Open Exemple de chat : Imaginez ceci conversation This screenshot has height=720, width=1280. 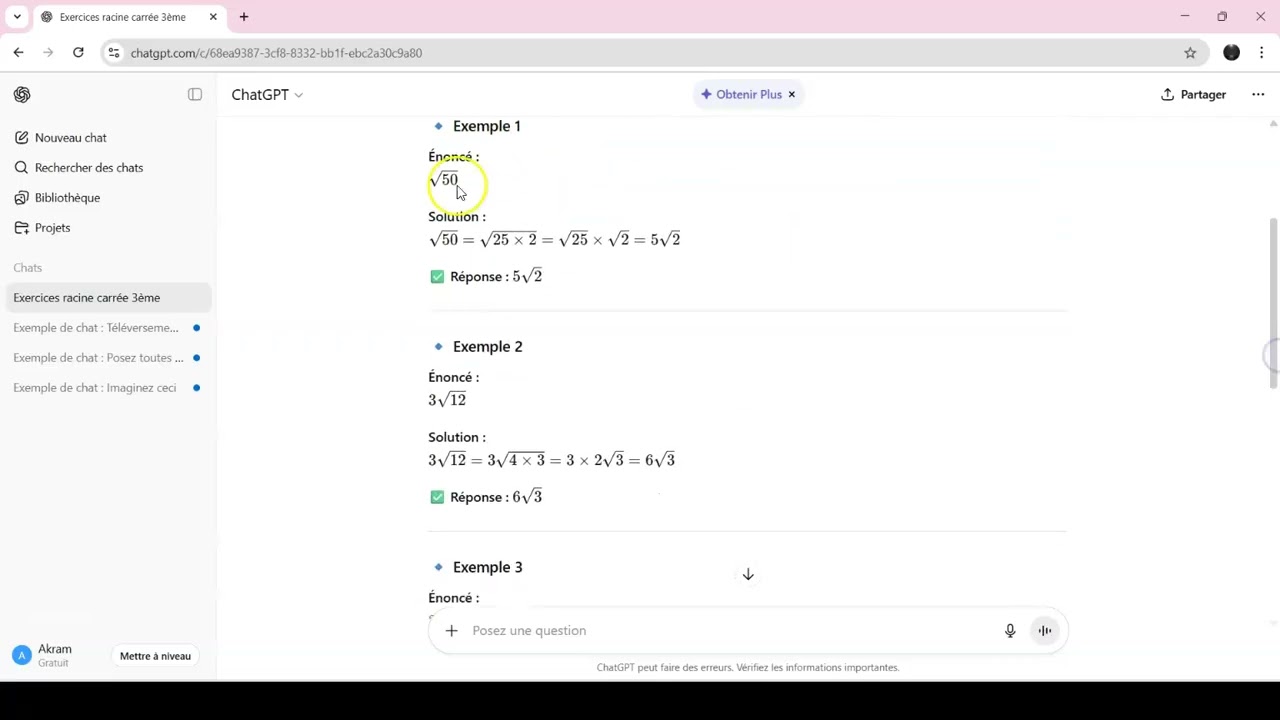108,388
